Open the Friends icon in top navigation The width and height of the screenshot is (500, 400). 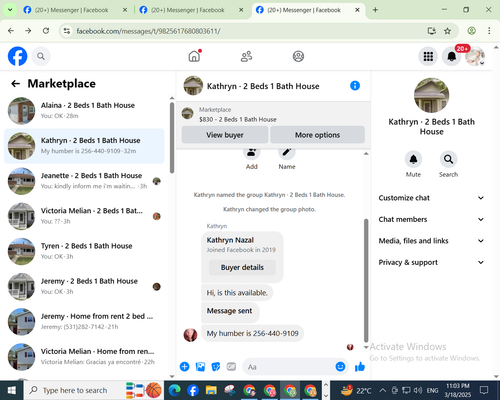(x=246, y=56)
